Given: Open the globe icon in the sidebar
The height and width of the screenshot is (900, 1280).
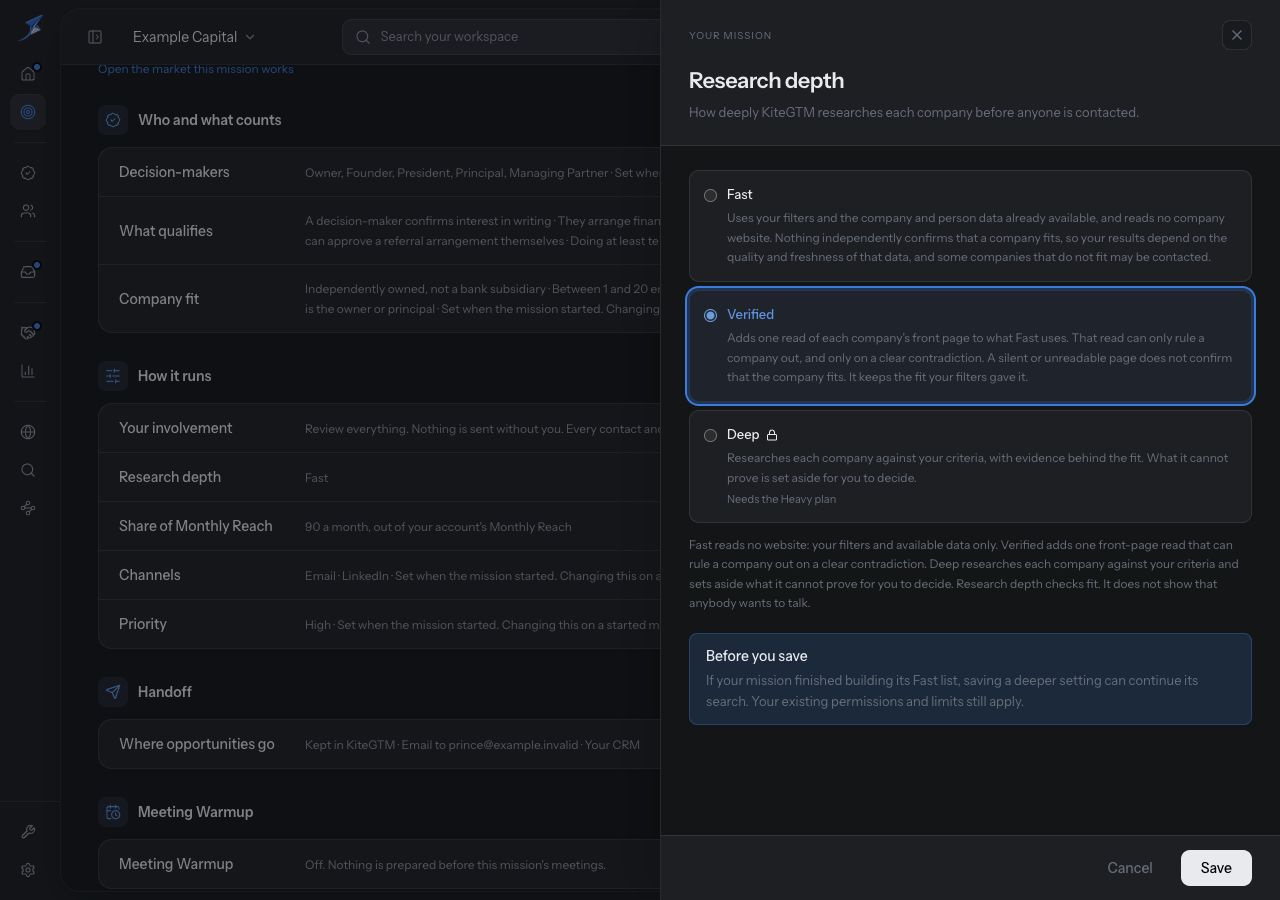Looking at the screenshot, I should point(28,432).
